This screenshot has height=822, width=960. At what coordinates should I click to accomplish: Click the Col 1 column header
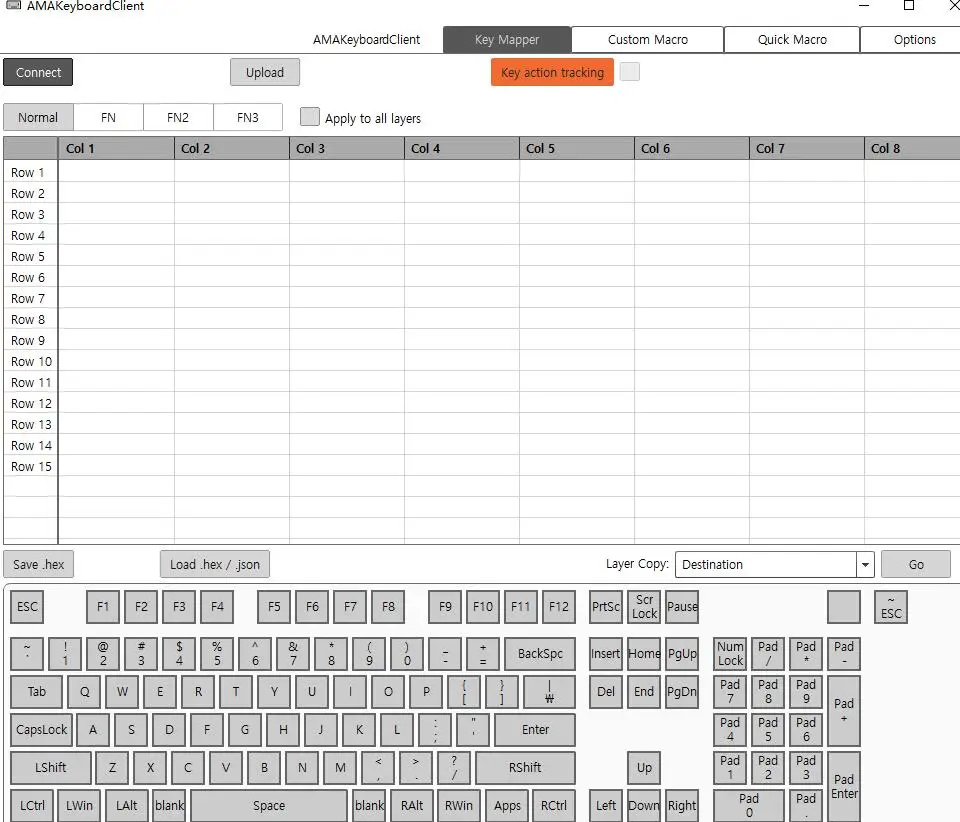click(116, 148)
